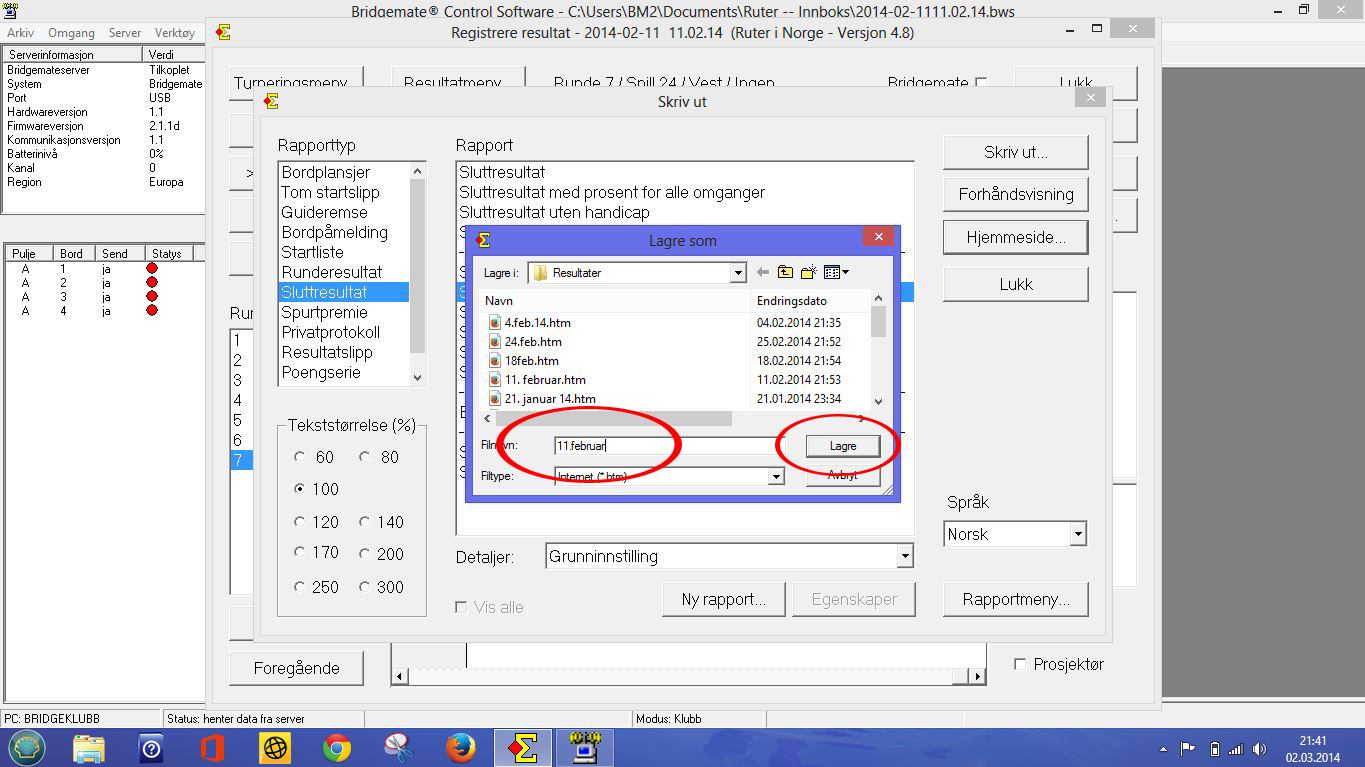This screenshot has width=1365, height=767.
Task: Choose 140 percent text size
Action: [x=365, y=522]
